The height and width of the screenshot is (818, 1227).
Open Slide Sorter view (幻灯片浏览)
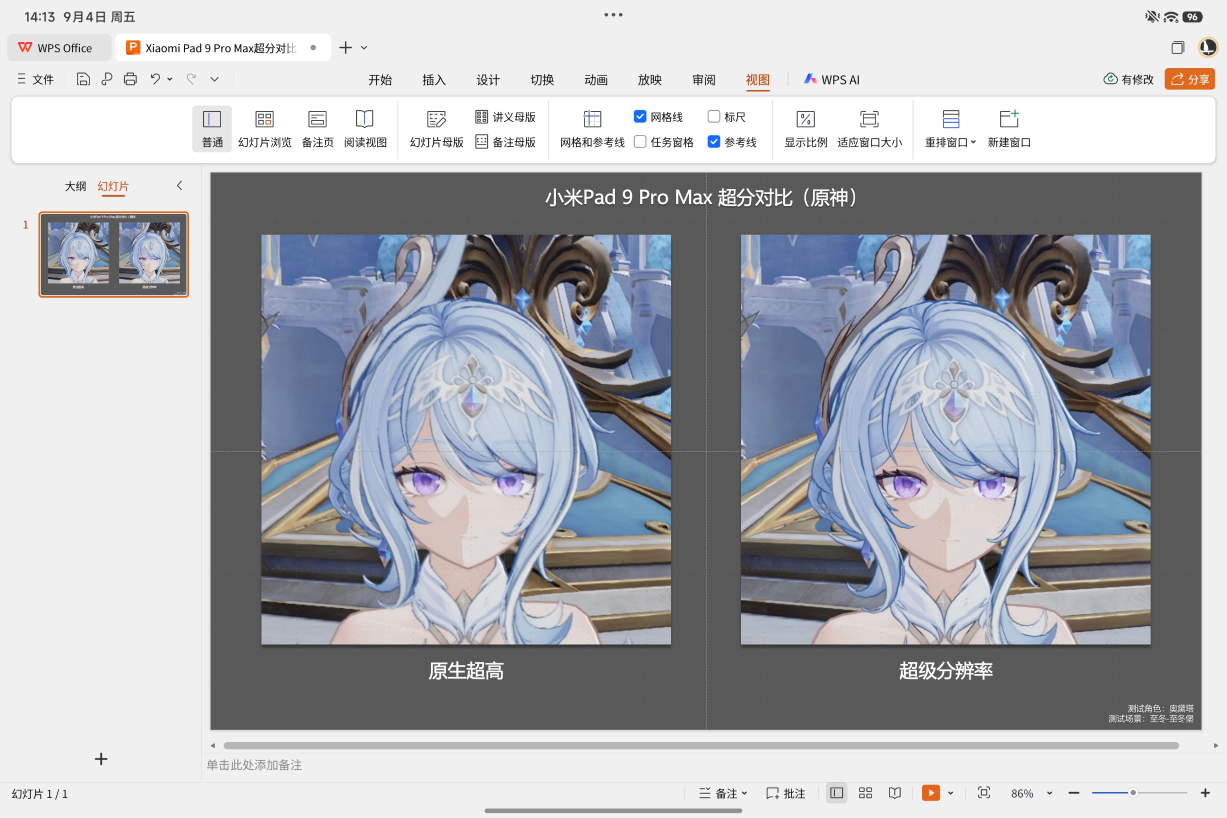pos(264,129)
